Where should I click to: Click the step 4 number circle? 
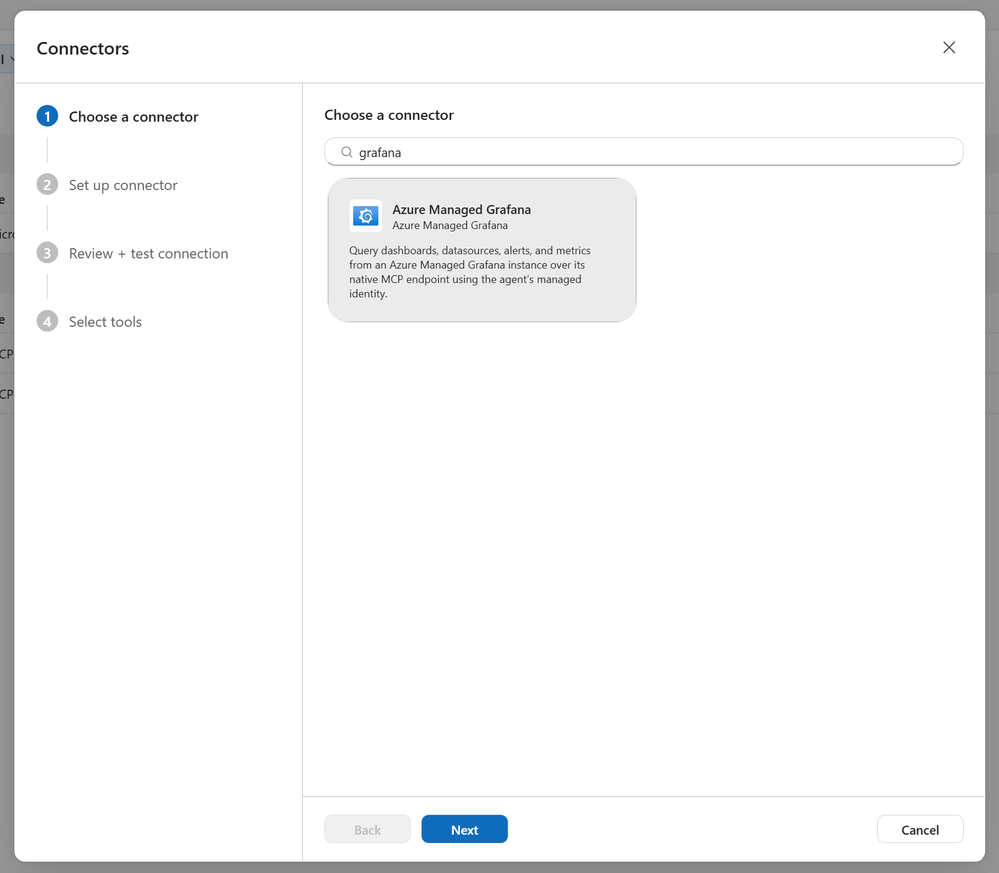[x=47, y=321]
